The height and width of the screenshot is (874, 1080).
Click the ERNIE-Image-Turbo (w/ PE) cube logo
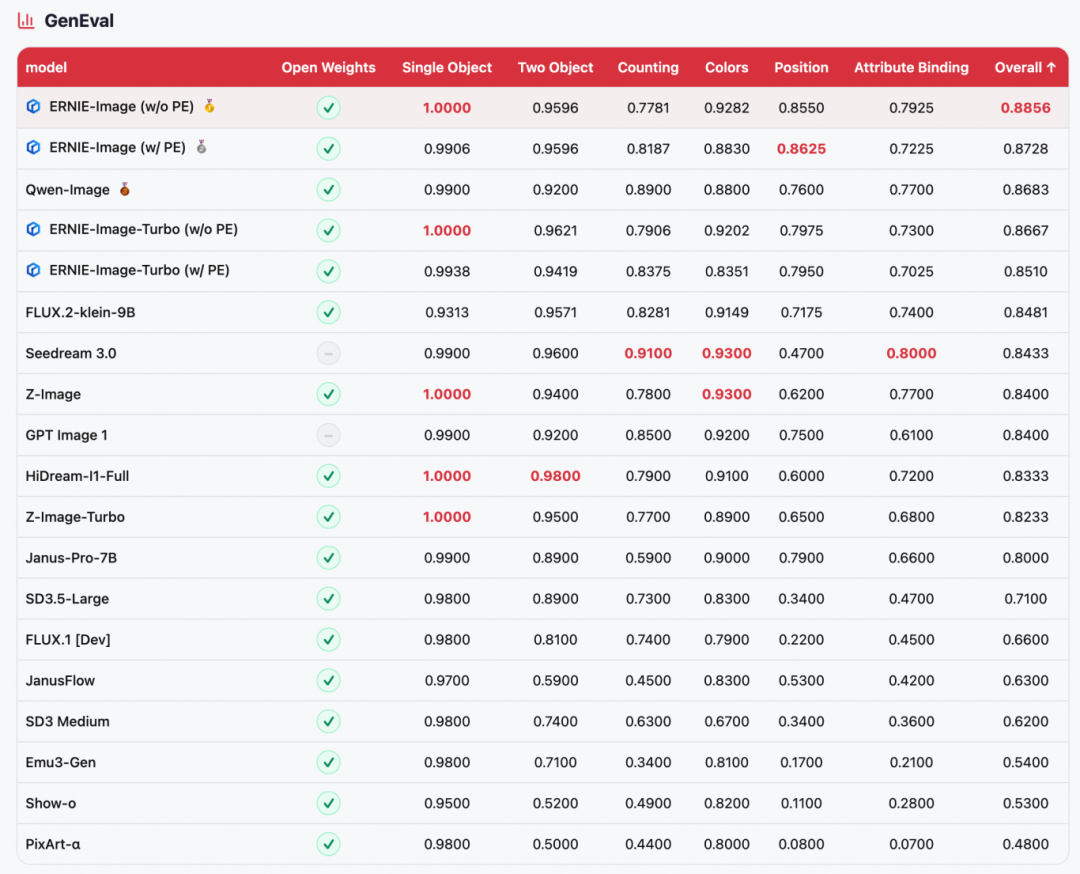coord(33,270)
